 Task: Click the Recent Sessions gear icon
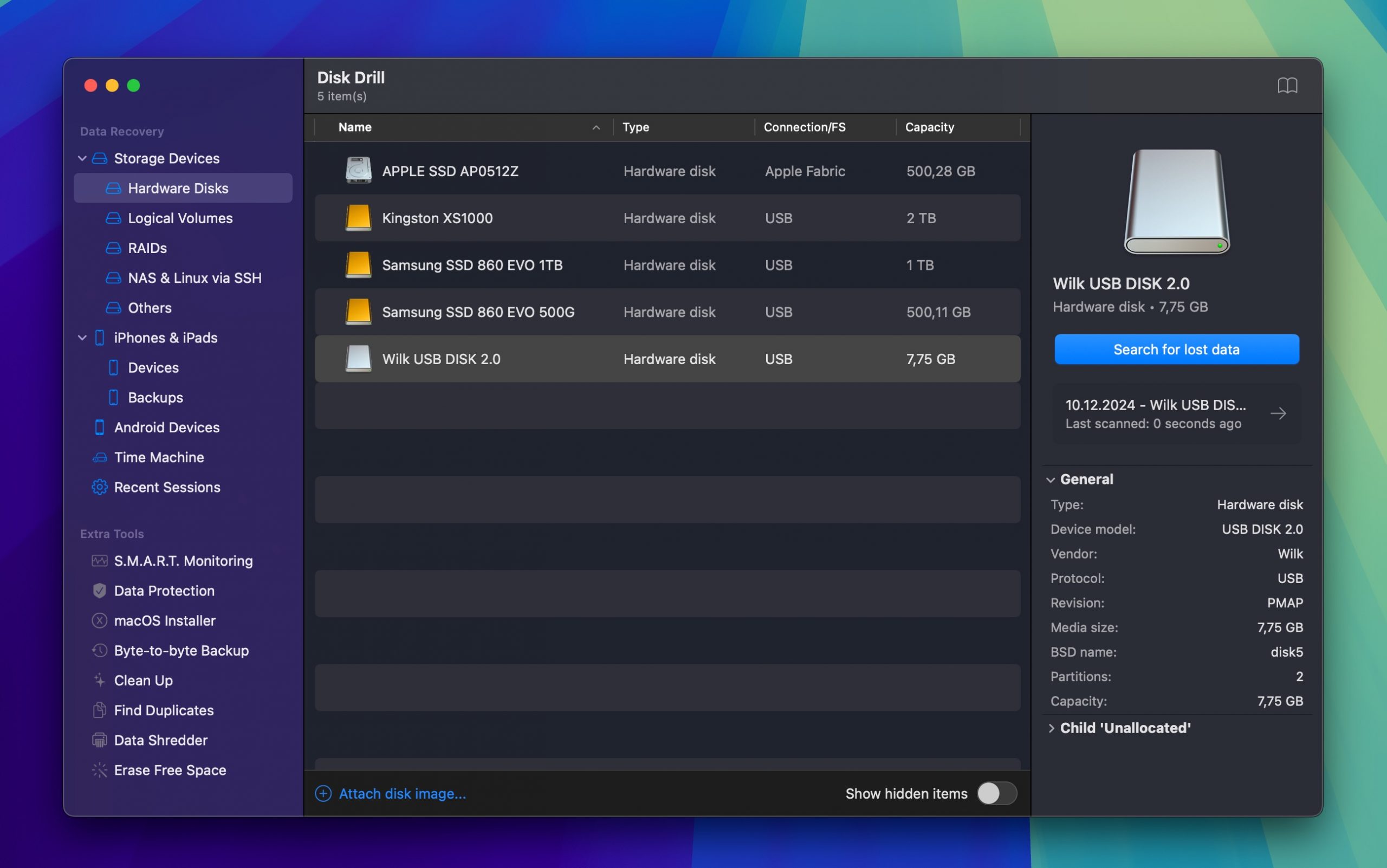click(x=99, y=487)
